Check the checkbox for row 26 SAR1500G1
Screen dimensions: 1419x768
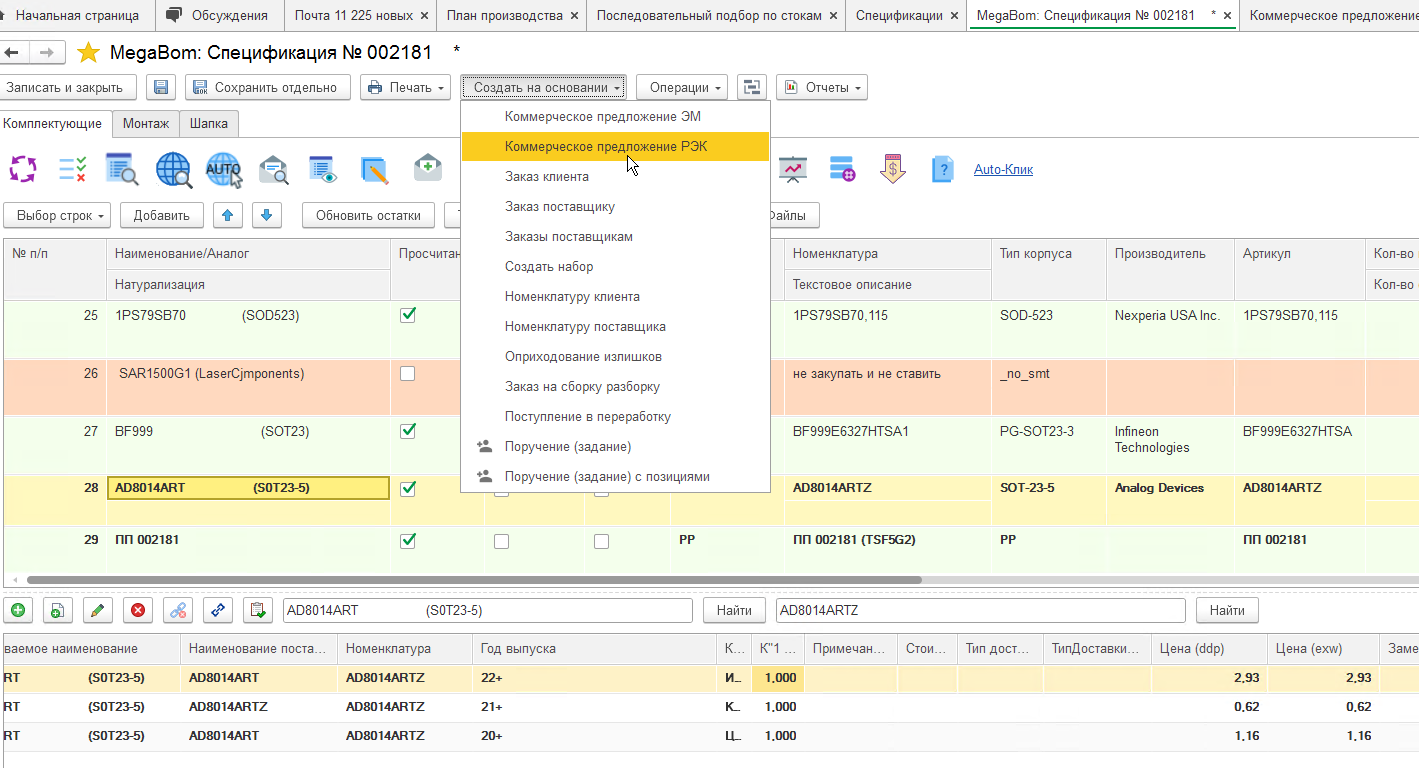coord(407,374)
